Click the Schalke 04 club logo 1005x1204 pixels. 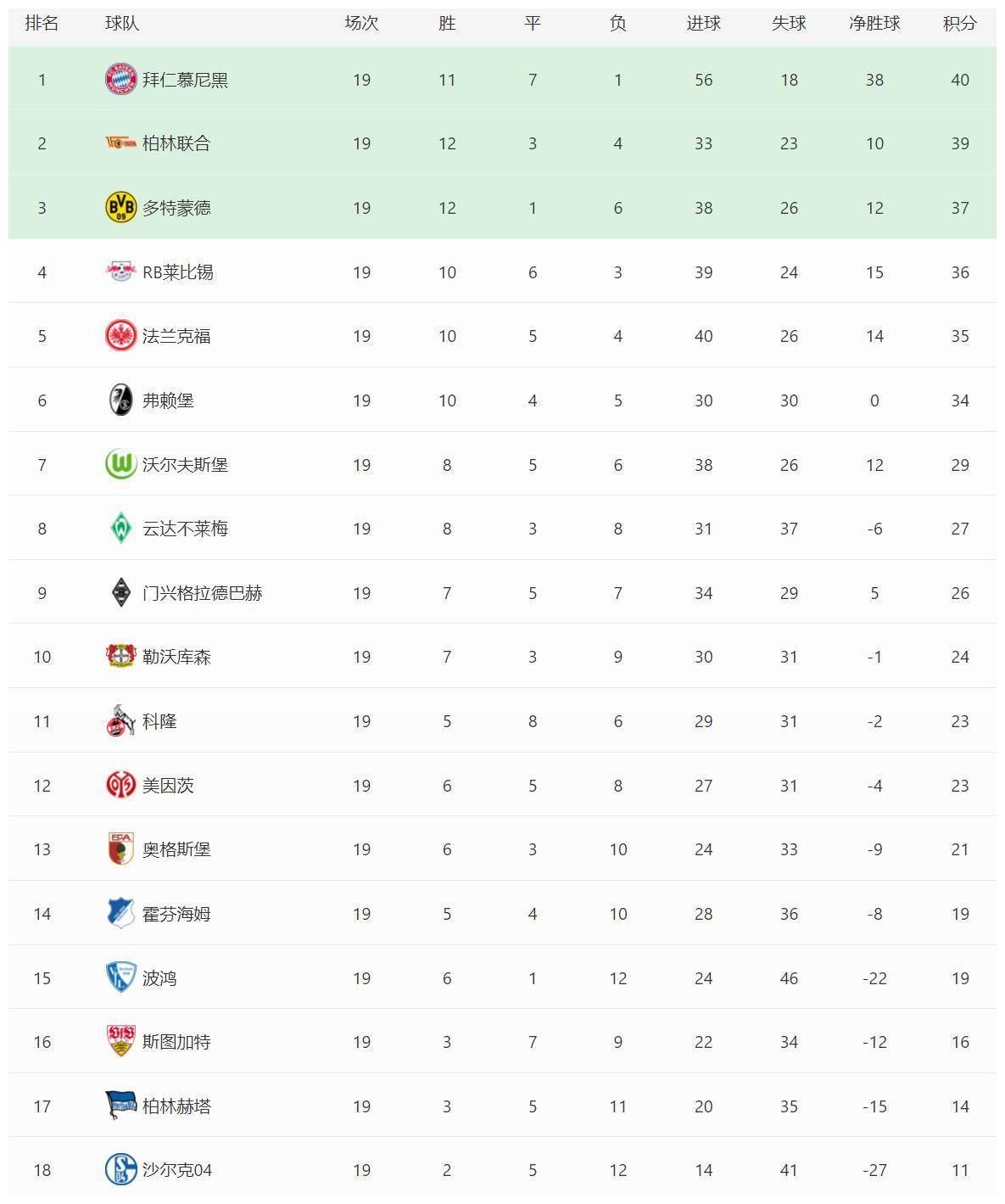pyautogui.click(x=120, y=1169)
